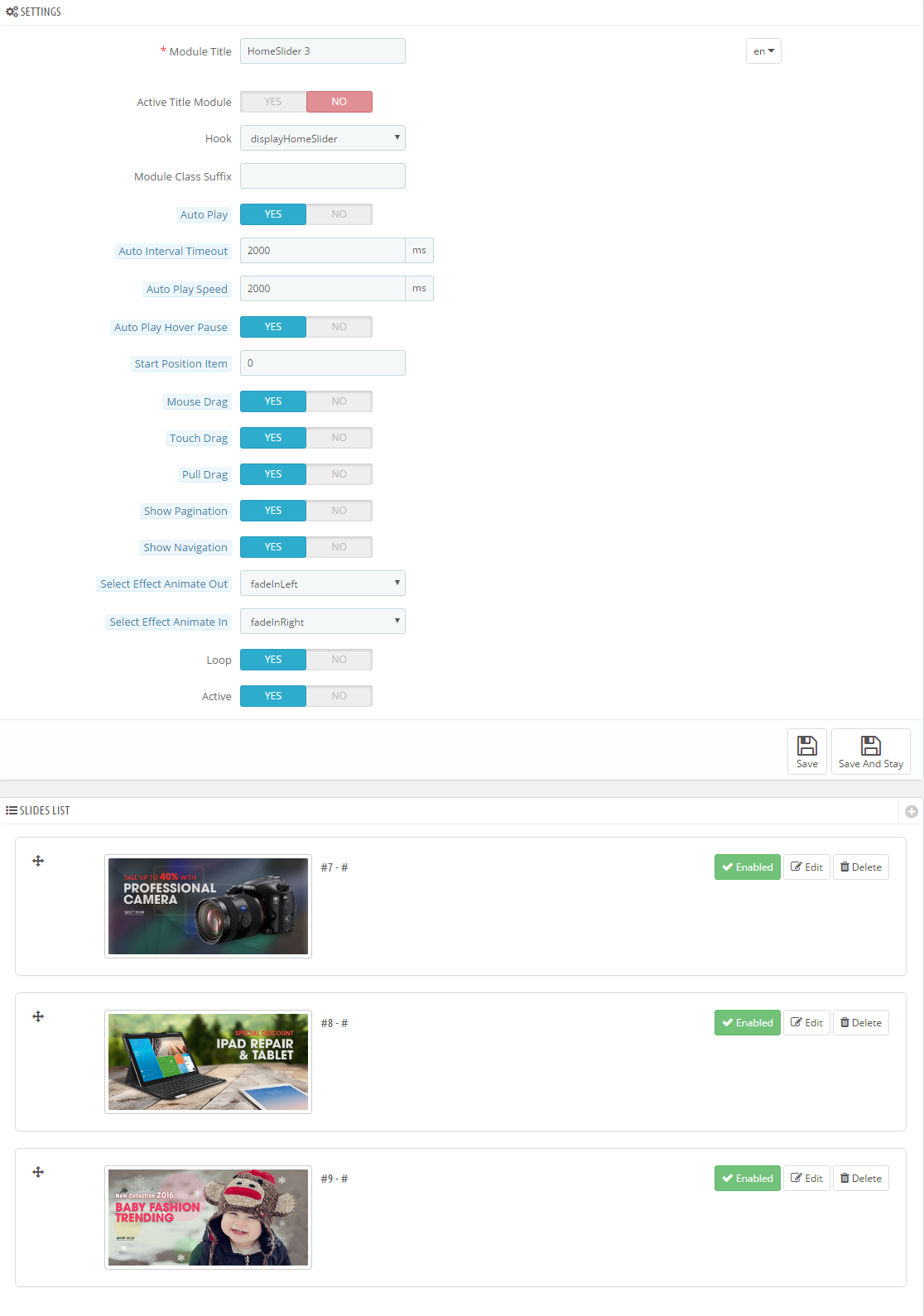Click the Professional Camera slide thumbnail
Screen dimensions: 924x1316
[x=208, y=906]
